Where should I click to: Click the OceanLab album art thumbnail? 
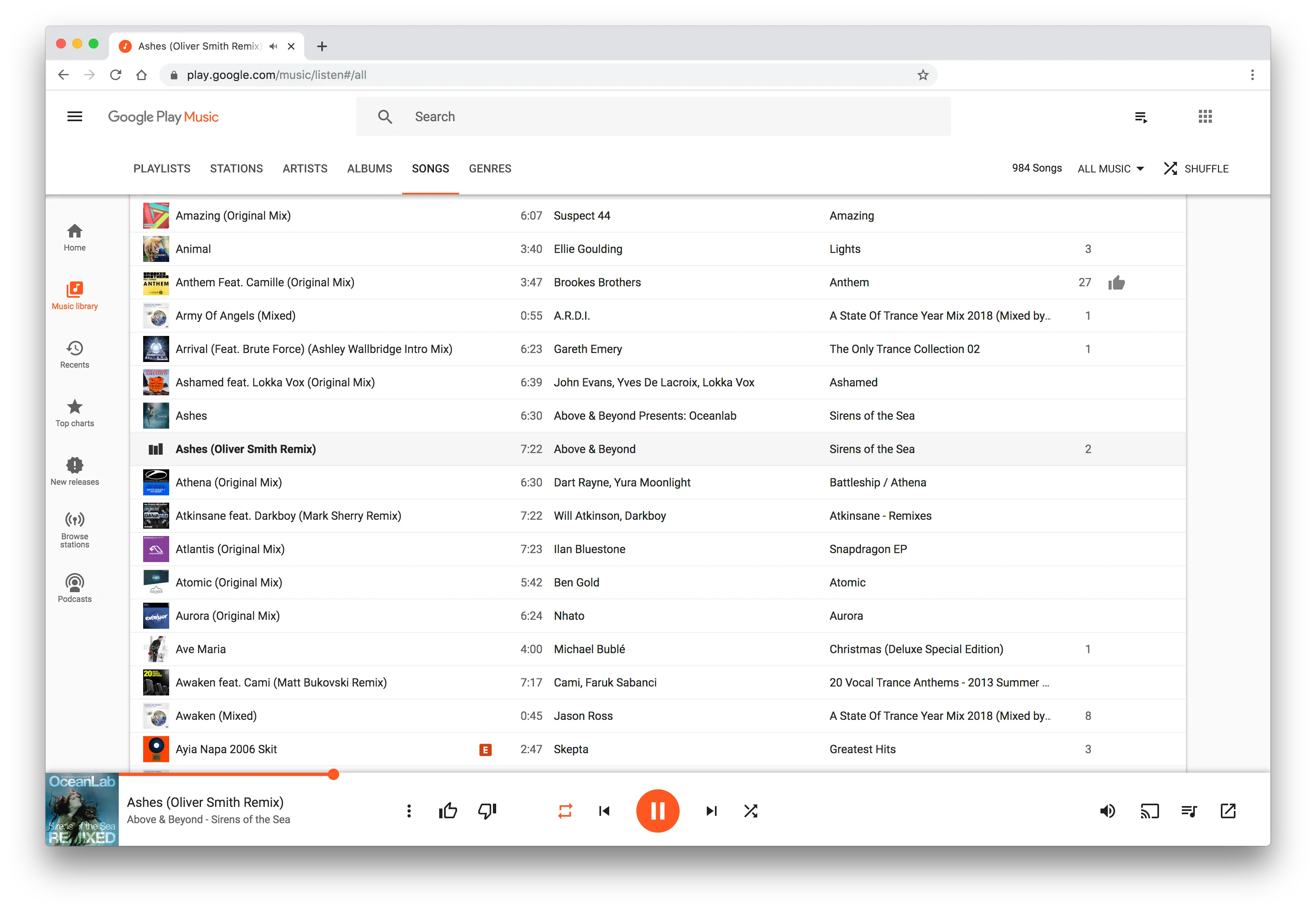pos(82,809)
